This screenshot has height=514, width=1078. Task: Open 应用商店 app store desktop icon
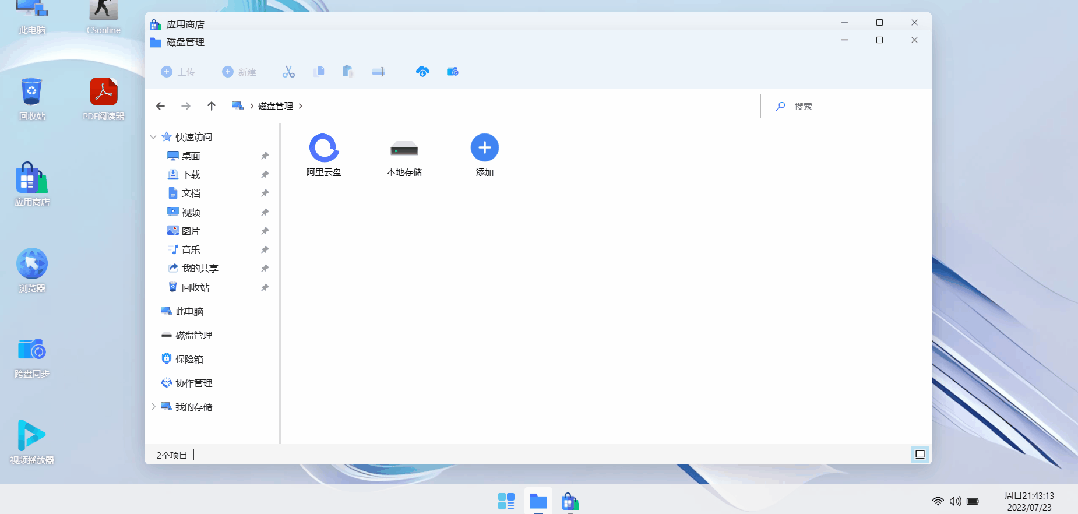[32, 184]
